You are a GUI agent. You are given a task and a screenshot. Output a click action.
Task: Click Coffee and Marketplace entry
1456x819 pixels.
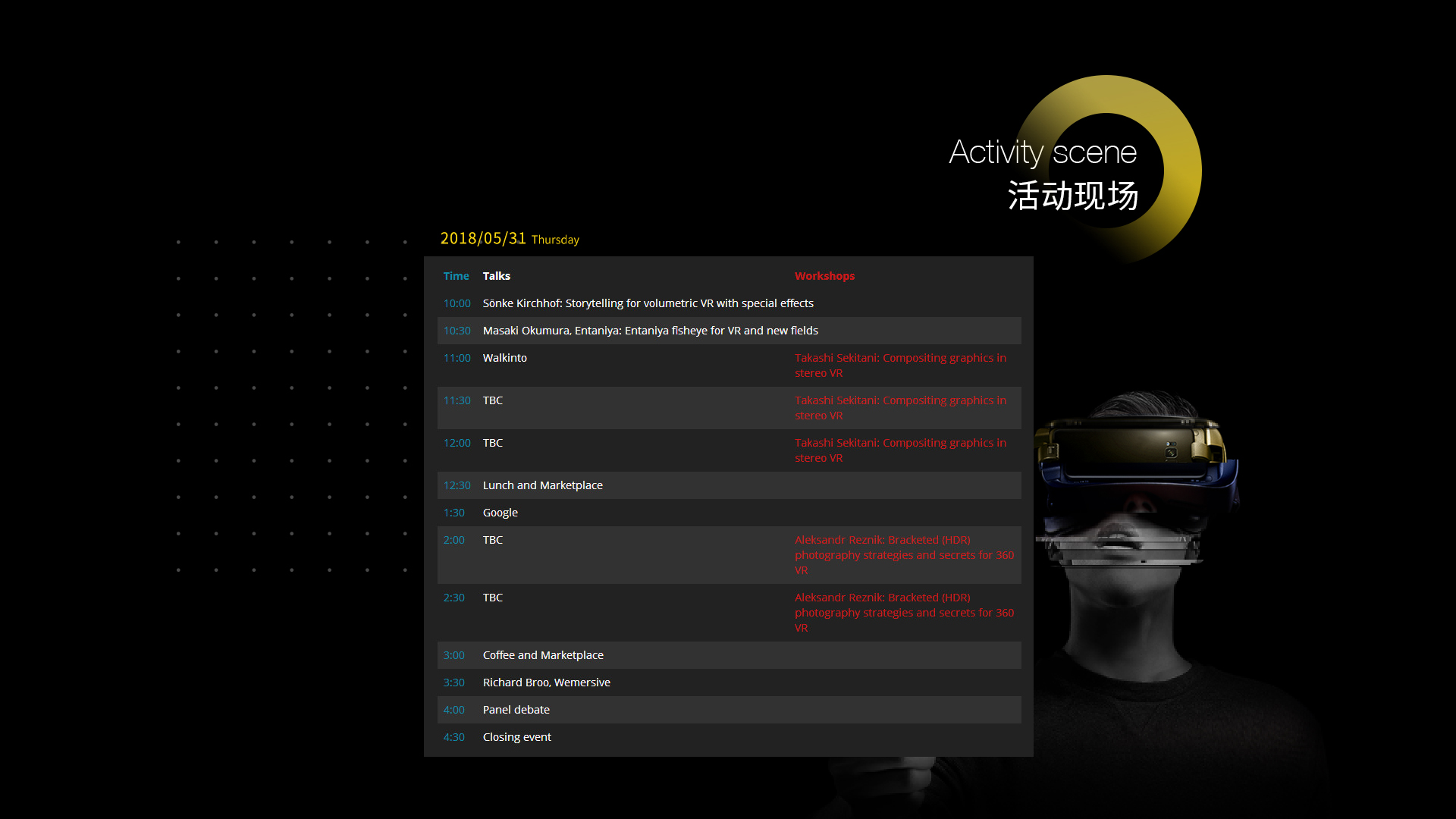coord(544,655)
